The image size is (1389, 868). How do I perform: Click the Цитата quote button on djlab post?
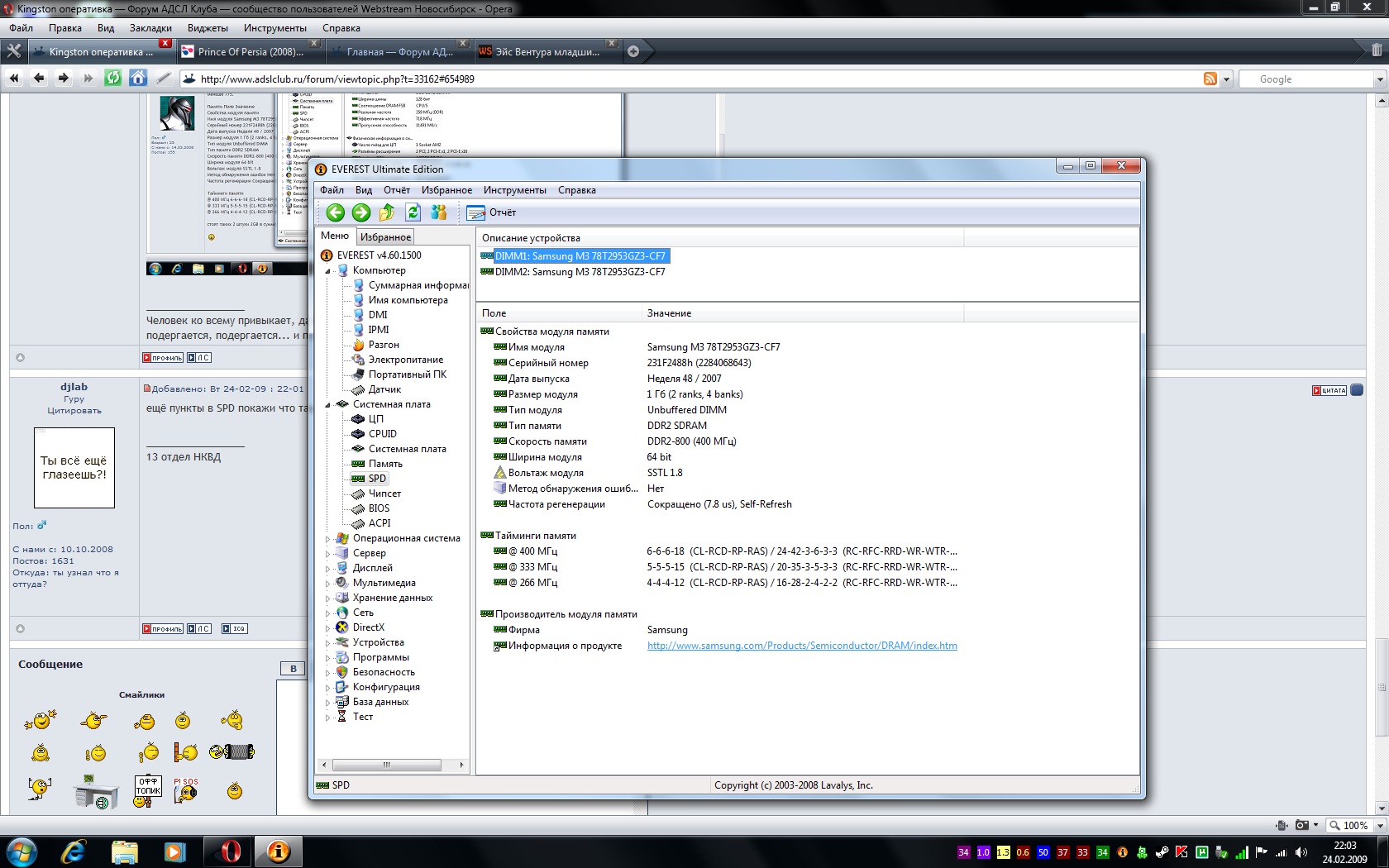click(x=1329, y=390)
